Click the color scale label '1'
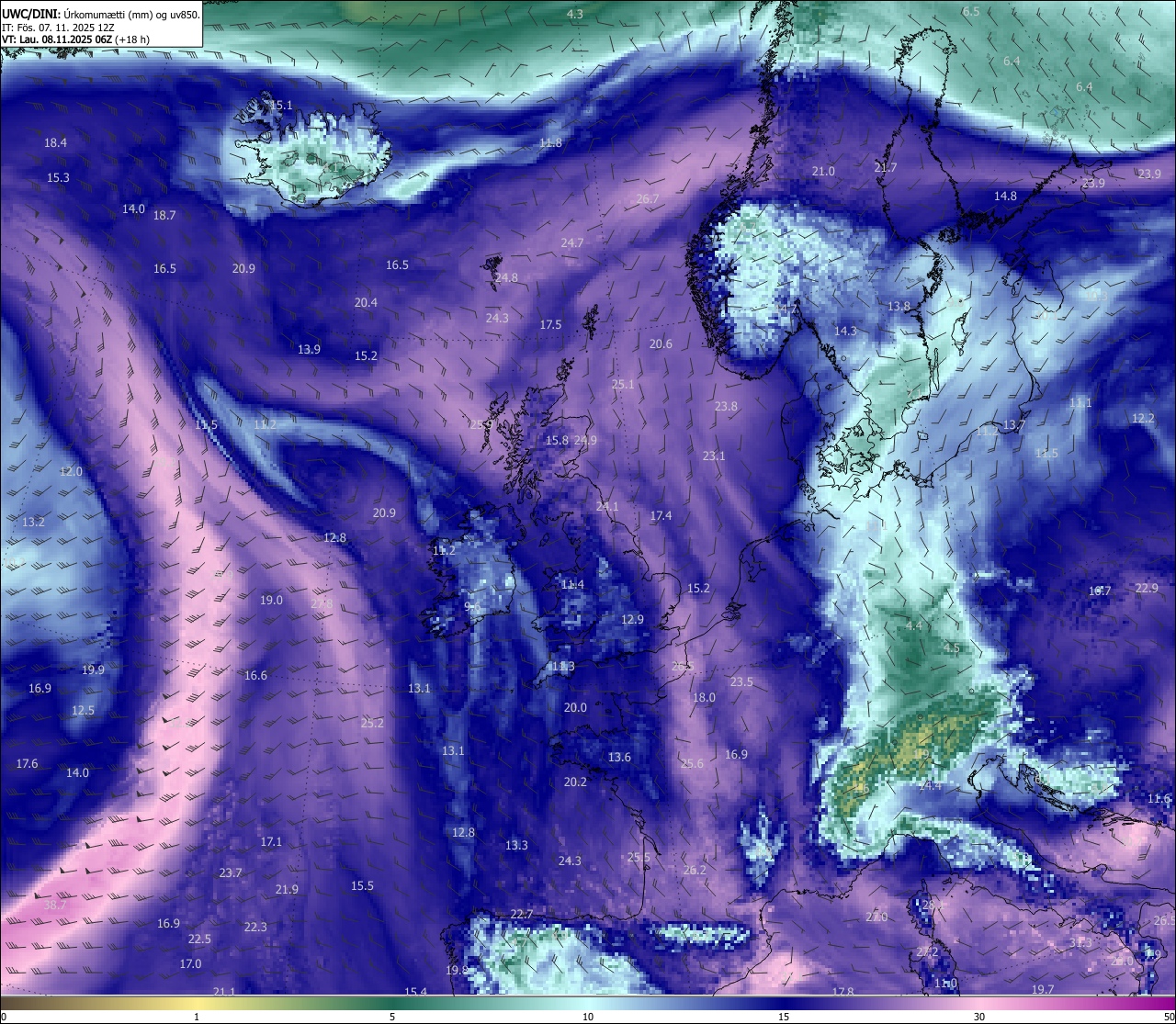The height and width of the screenshot is (1024, 1176). coord(197,1017)
